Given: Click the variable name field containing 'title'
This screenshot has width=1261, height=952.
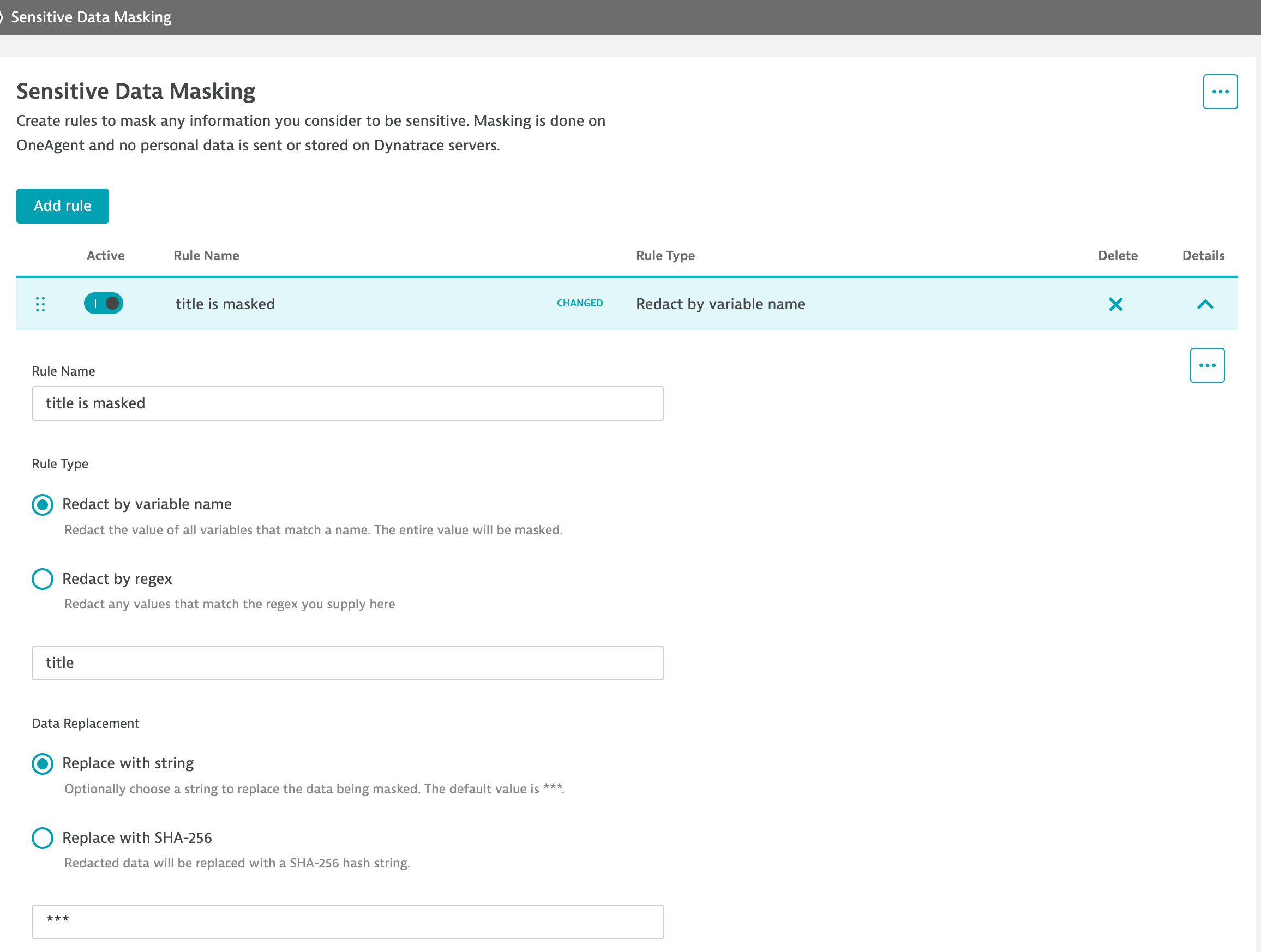Looking at the screenshot, I should (347, 662).
